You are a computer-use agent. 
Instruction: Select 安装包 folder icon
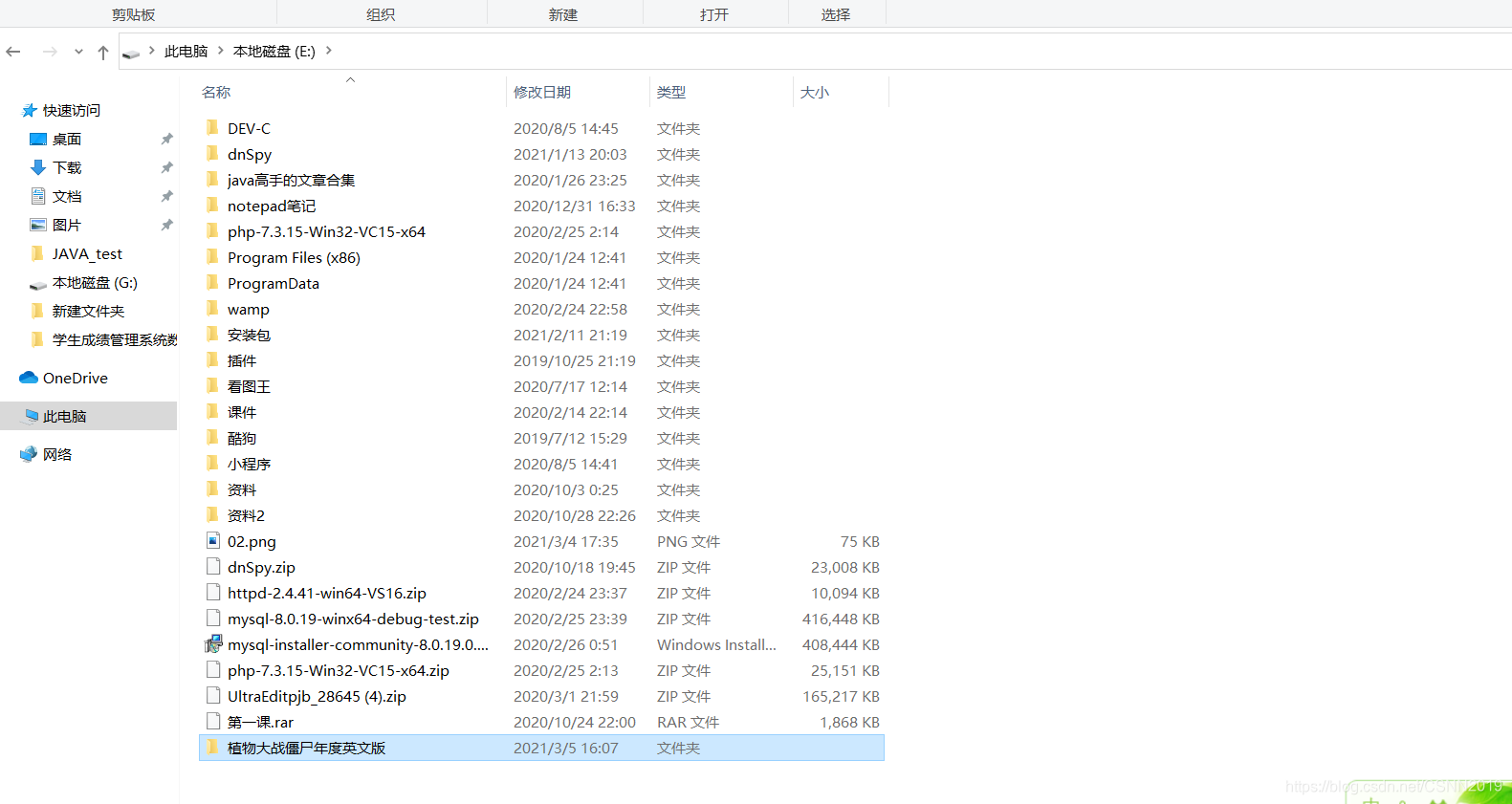212,334
